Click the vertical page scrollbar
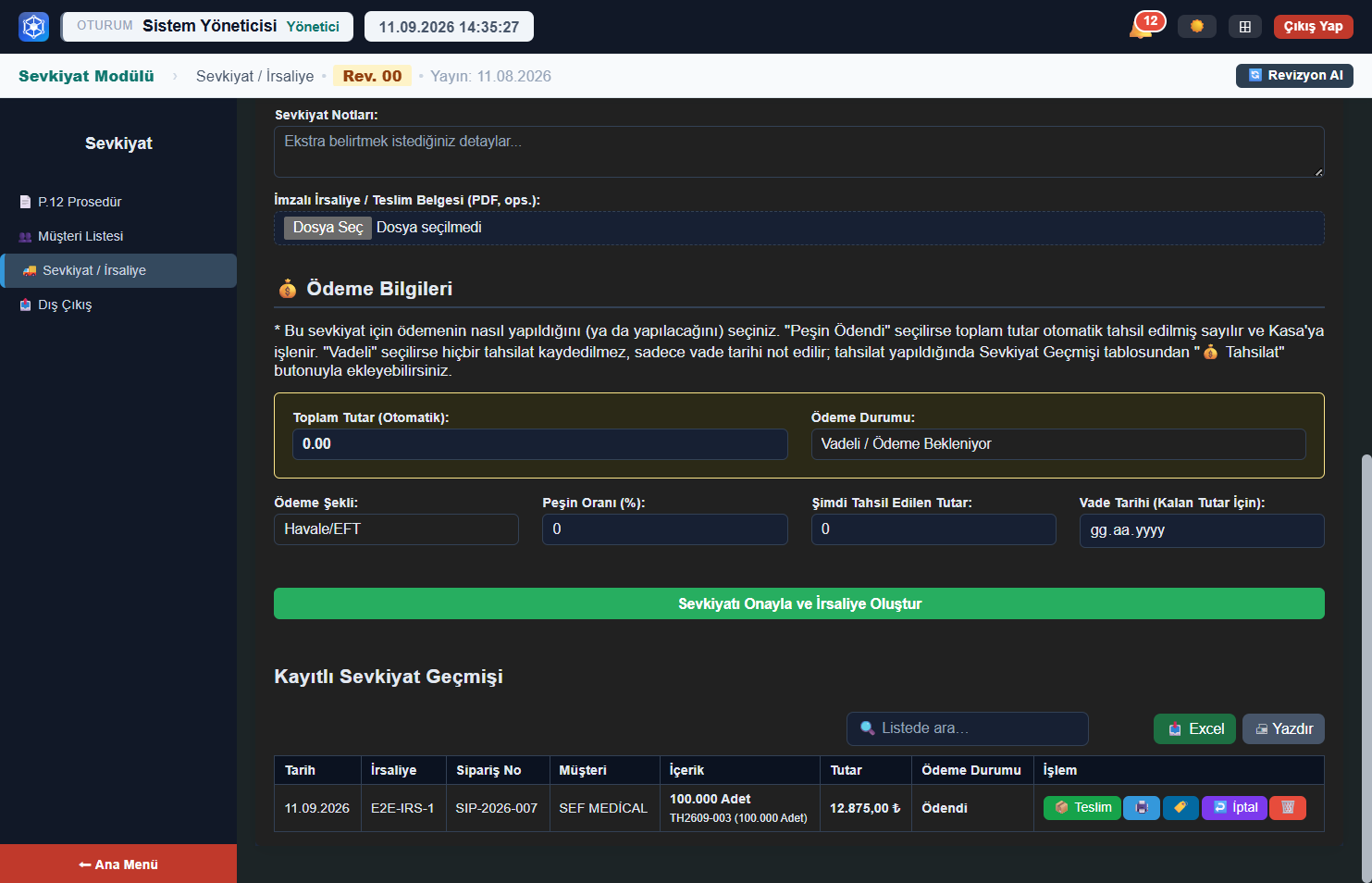The height and width of the screenshot is (883, 1372). point(1366,666)
